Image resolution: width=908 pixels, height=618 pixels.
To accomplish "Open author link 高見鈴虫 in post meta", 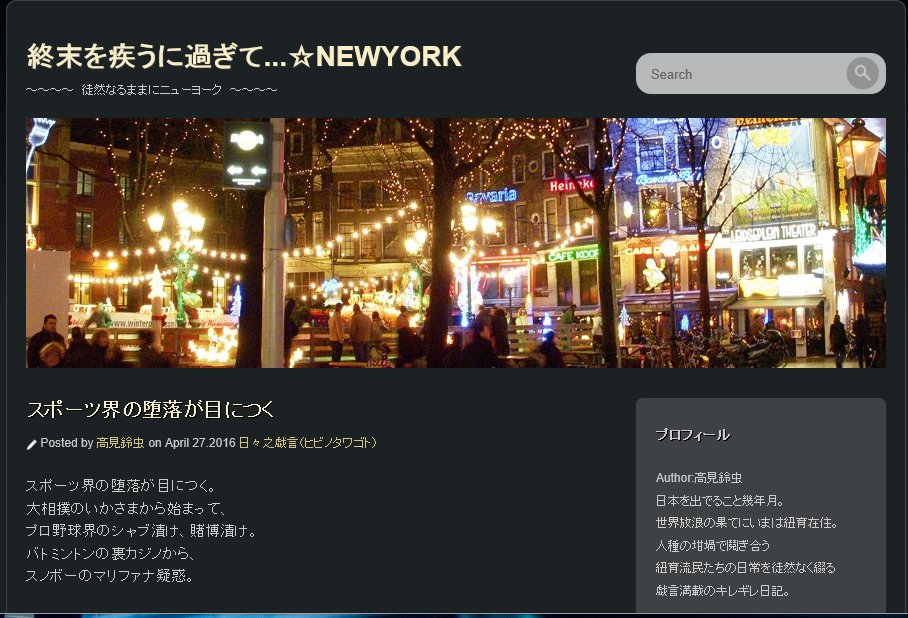I will click(x=120, y=443).
